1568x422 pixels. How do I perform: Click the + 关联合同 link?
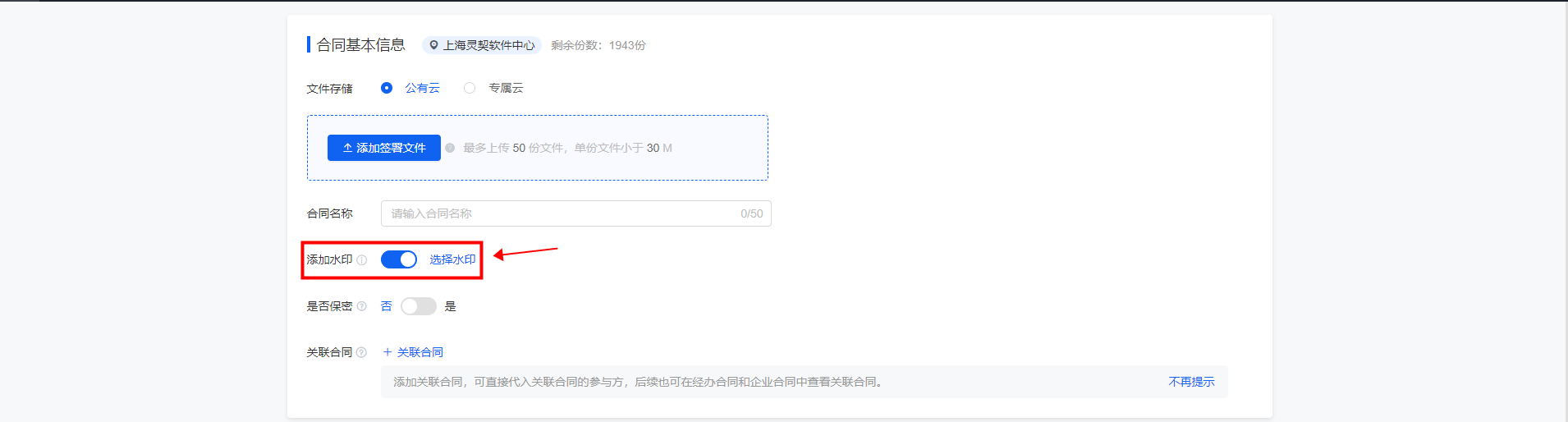[413, 352]
